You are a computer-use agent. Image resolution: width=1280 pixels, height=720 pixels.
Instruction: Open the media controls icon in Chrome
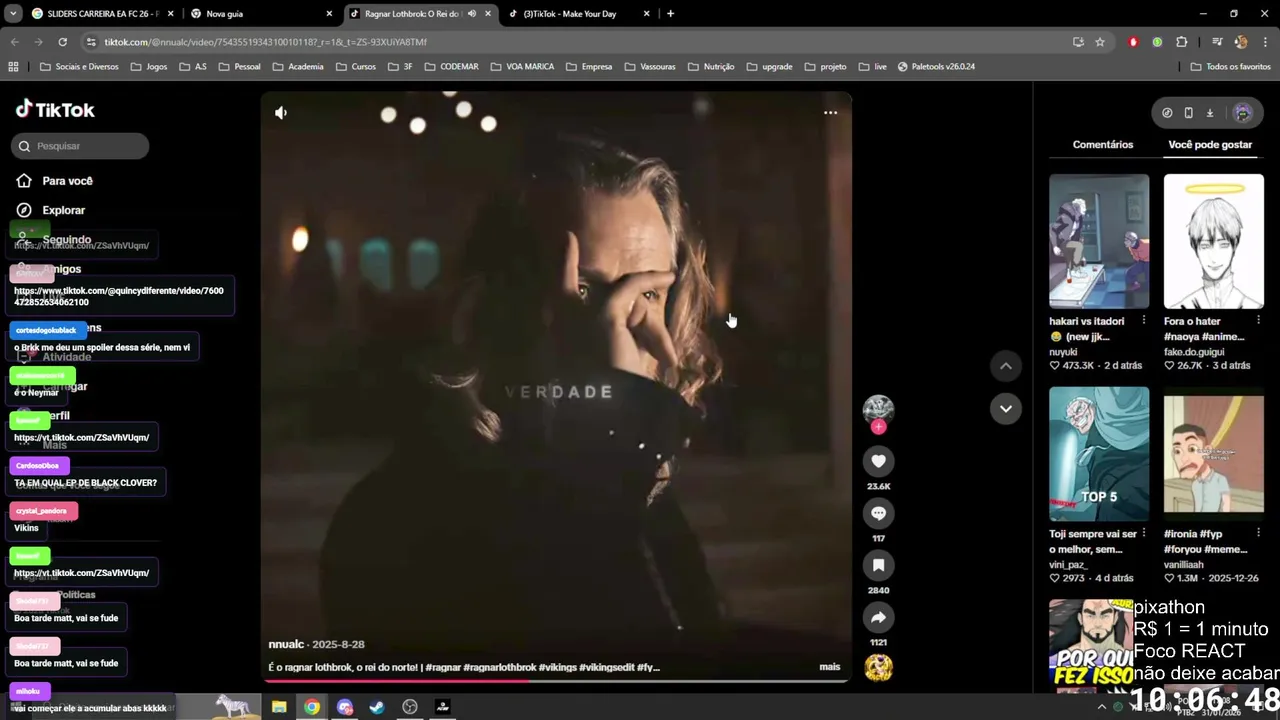click(1217, 42)
